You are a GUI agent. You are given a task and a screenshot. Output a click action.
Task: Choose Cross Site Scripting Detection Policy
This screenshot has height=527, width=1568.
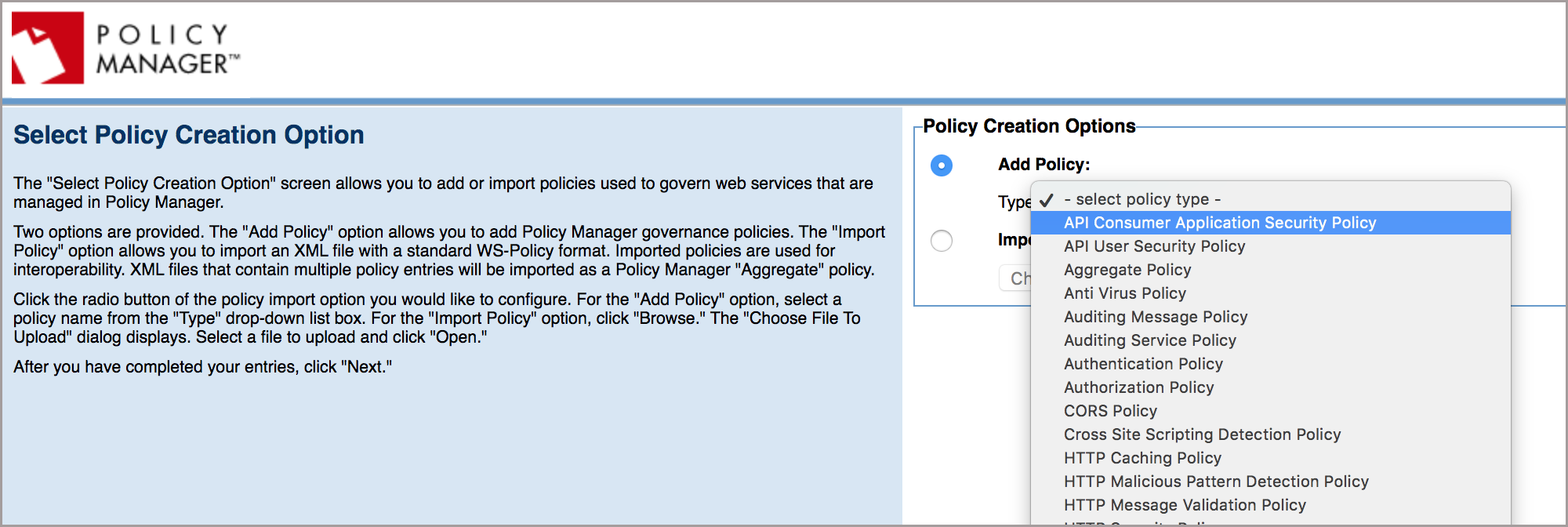click(1202, 435)
